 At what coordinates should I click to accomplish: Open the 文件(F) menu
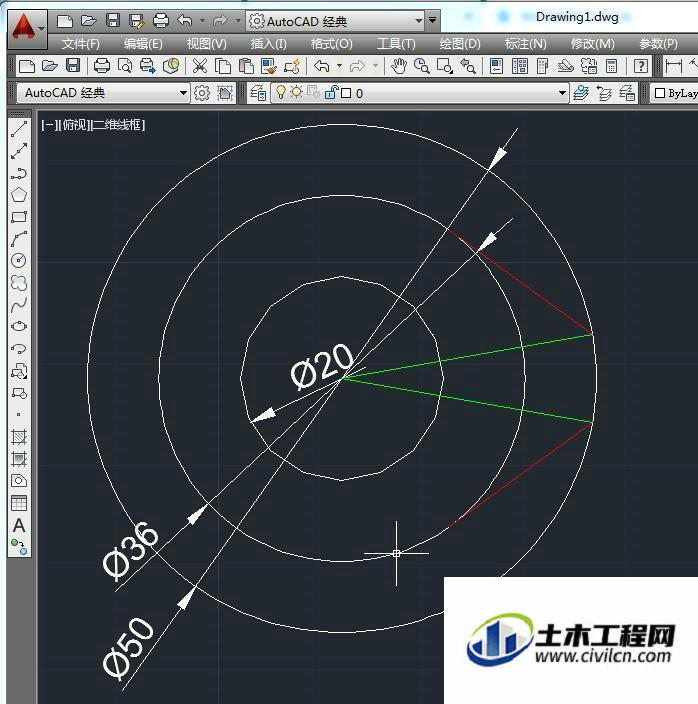tap(80, 44)
